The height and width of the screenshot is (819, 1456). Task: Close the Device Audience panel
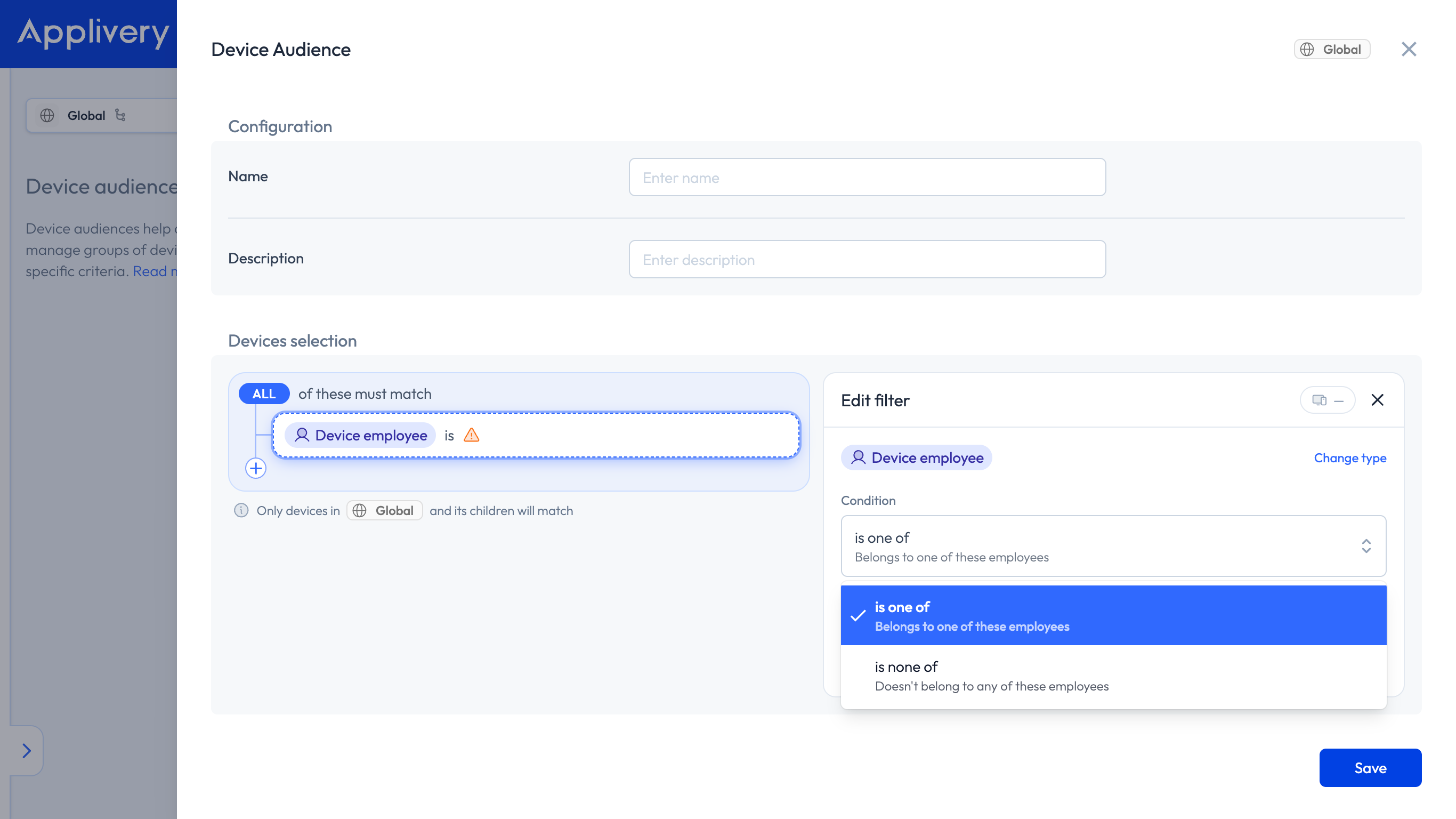click(x=1409, y=49)
